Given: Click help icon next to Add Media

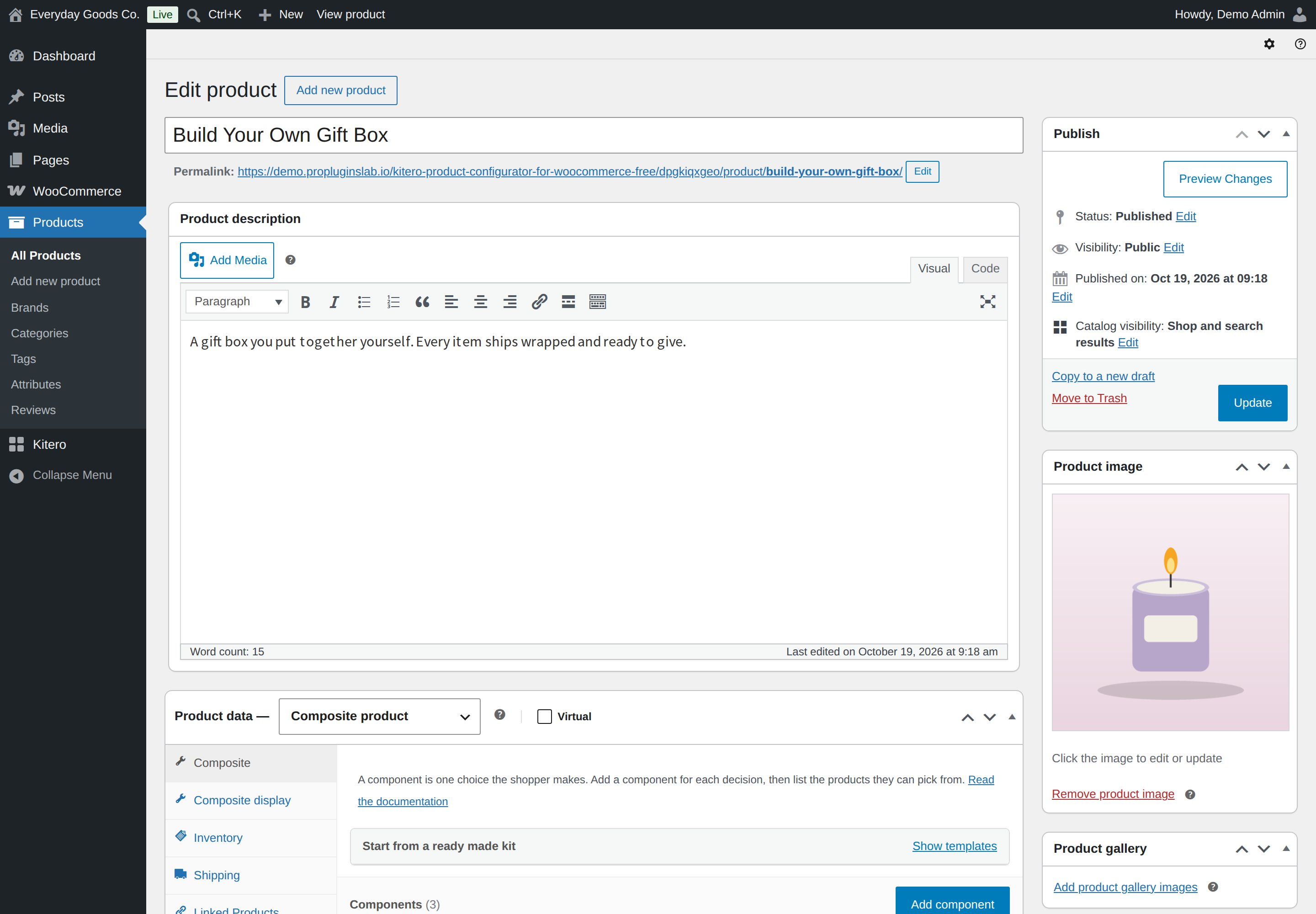Looking at the screenshot, I should pos(290,260).
